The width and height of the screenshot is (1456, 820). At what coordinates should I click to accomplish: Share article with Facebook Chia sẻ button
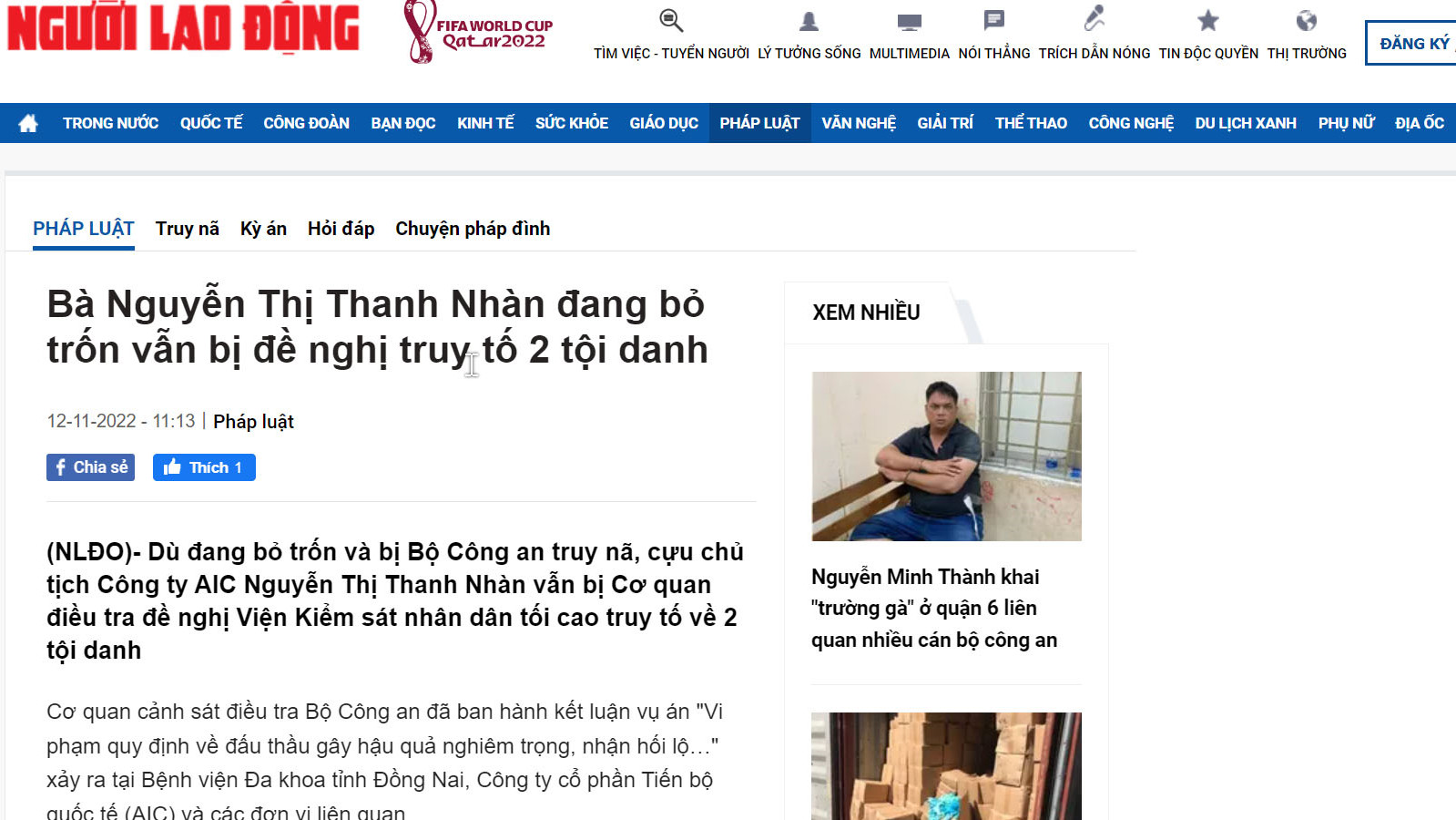(x=90, y=467)
